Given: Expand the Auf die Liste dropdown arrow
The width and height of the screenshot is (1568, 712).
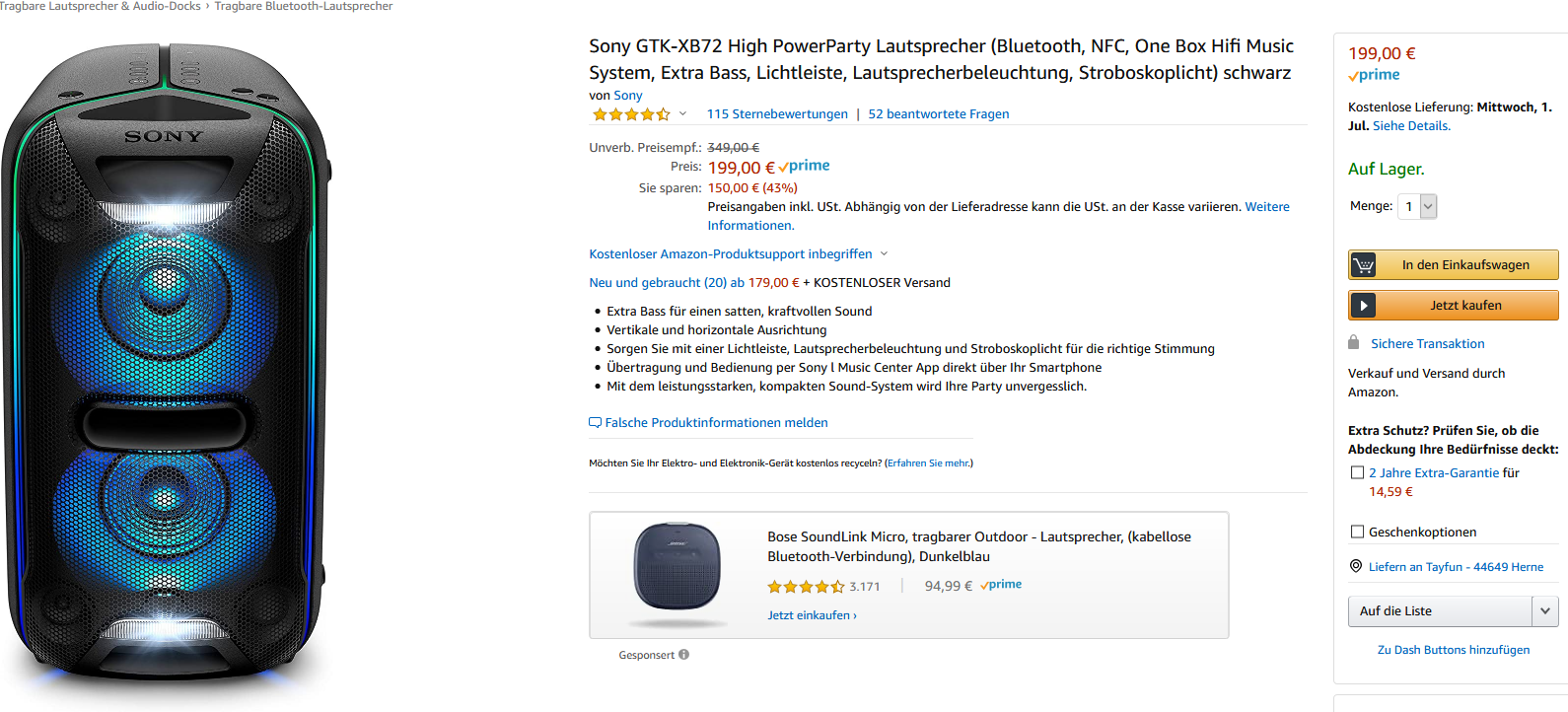Looking at the screenshot, I should coord(1545,611).
